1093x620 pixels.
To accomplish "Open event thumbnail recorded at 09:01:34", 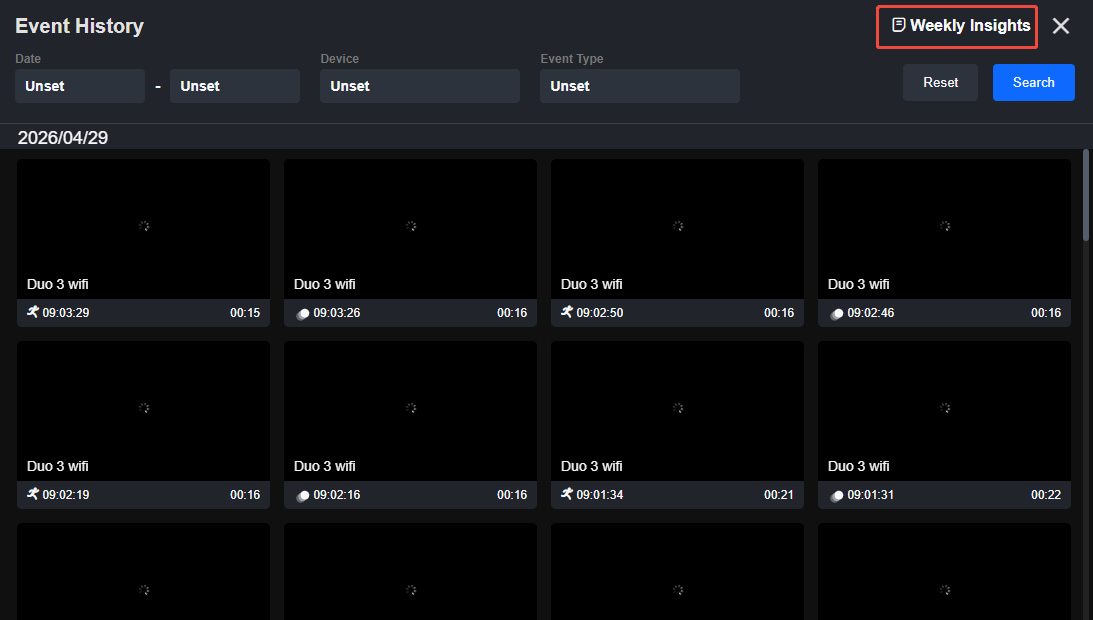I will coord(678,411).
